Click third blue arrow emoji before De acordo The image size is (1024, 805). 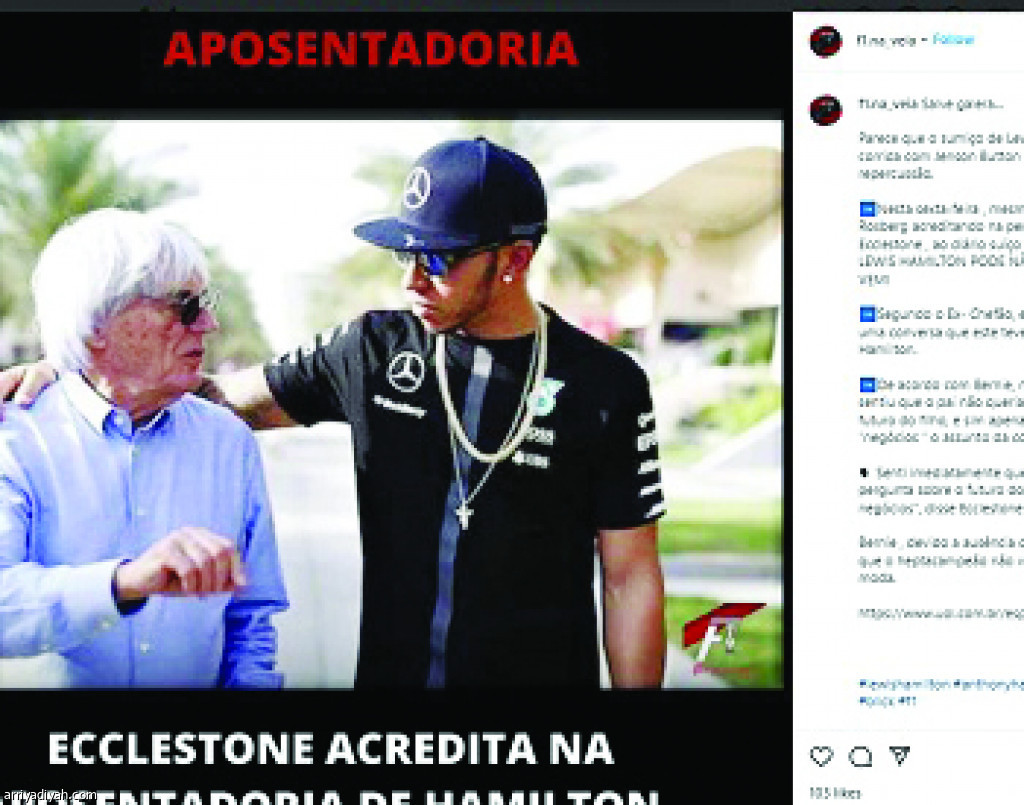point(867,385)
